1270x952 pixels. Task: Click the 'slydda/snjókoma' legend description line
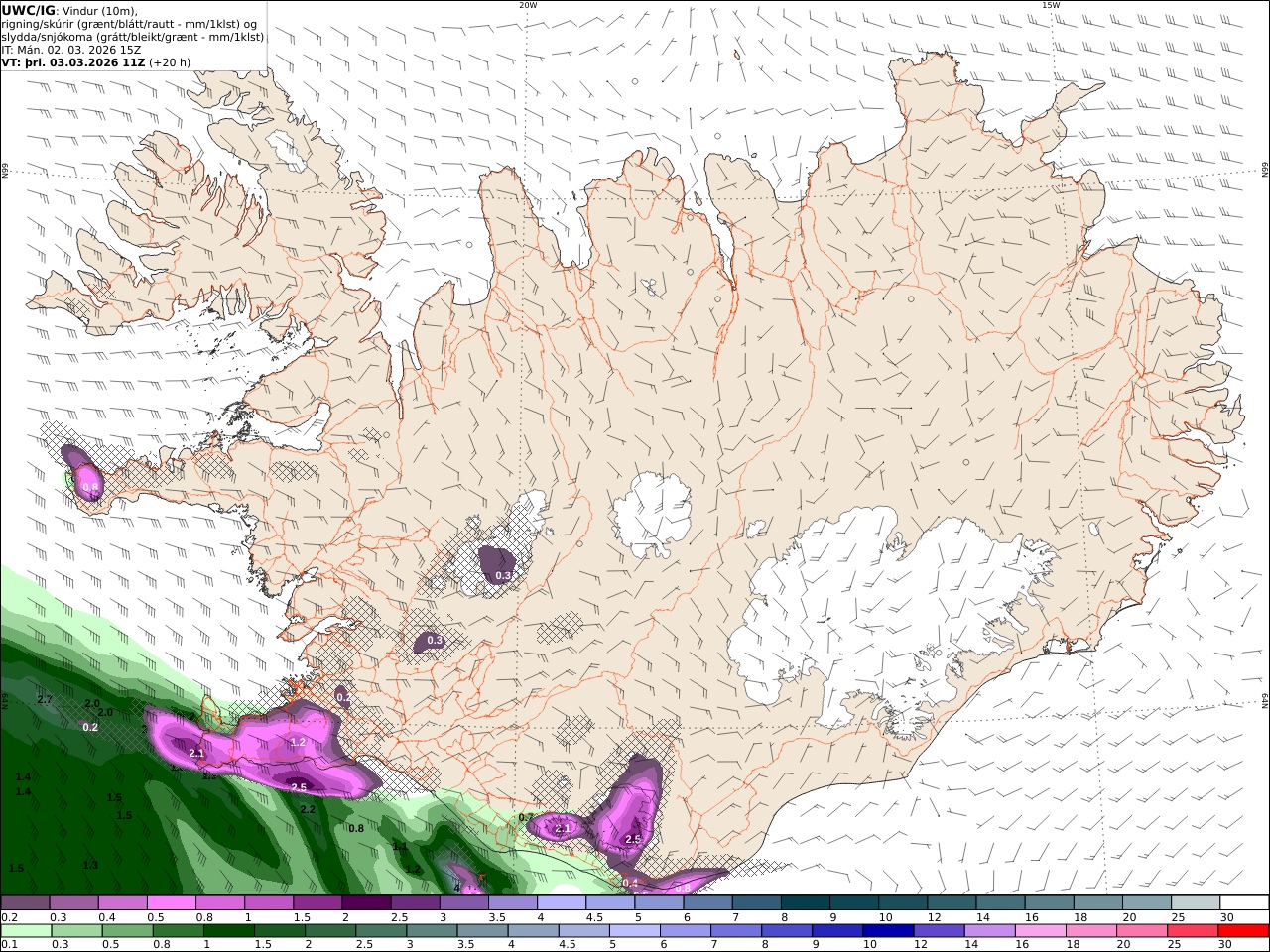(133, 37)
